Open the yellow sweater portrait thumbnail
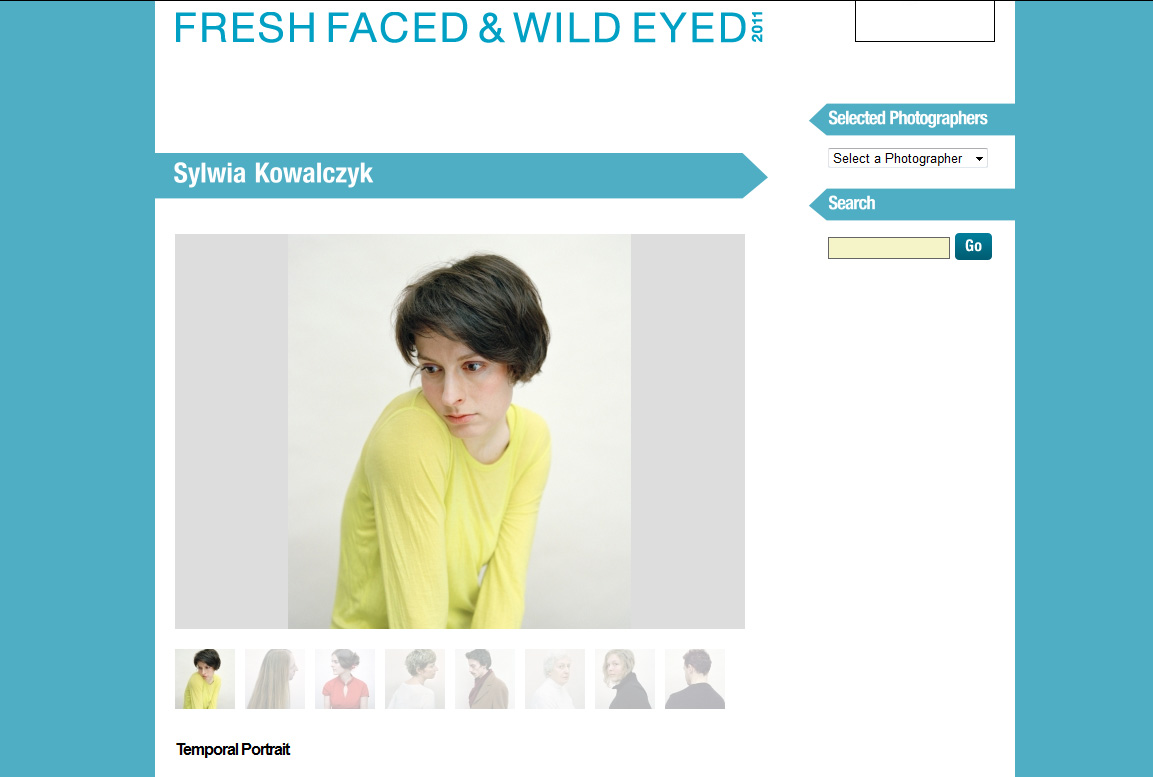1153x777 pixels. pyautogui.click(x=204, y=678)
